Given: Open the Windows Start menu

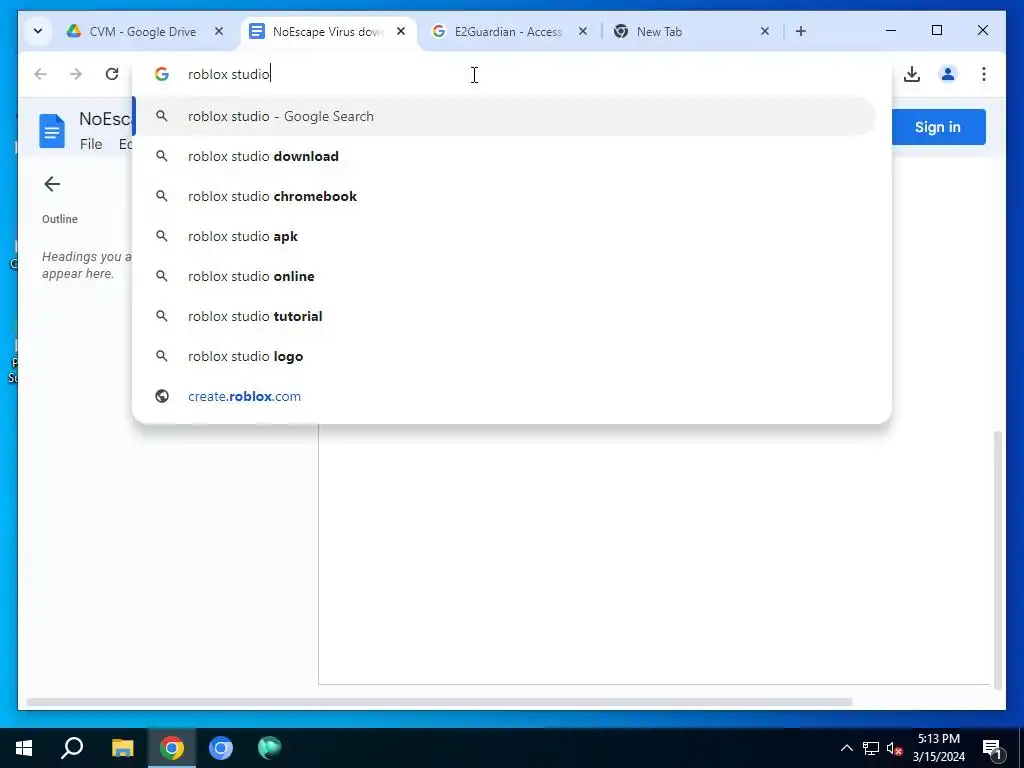Looking at the screenshot, I should pyautogui.click(x=24, y=748).
